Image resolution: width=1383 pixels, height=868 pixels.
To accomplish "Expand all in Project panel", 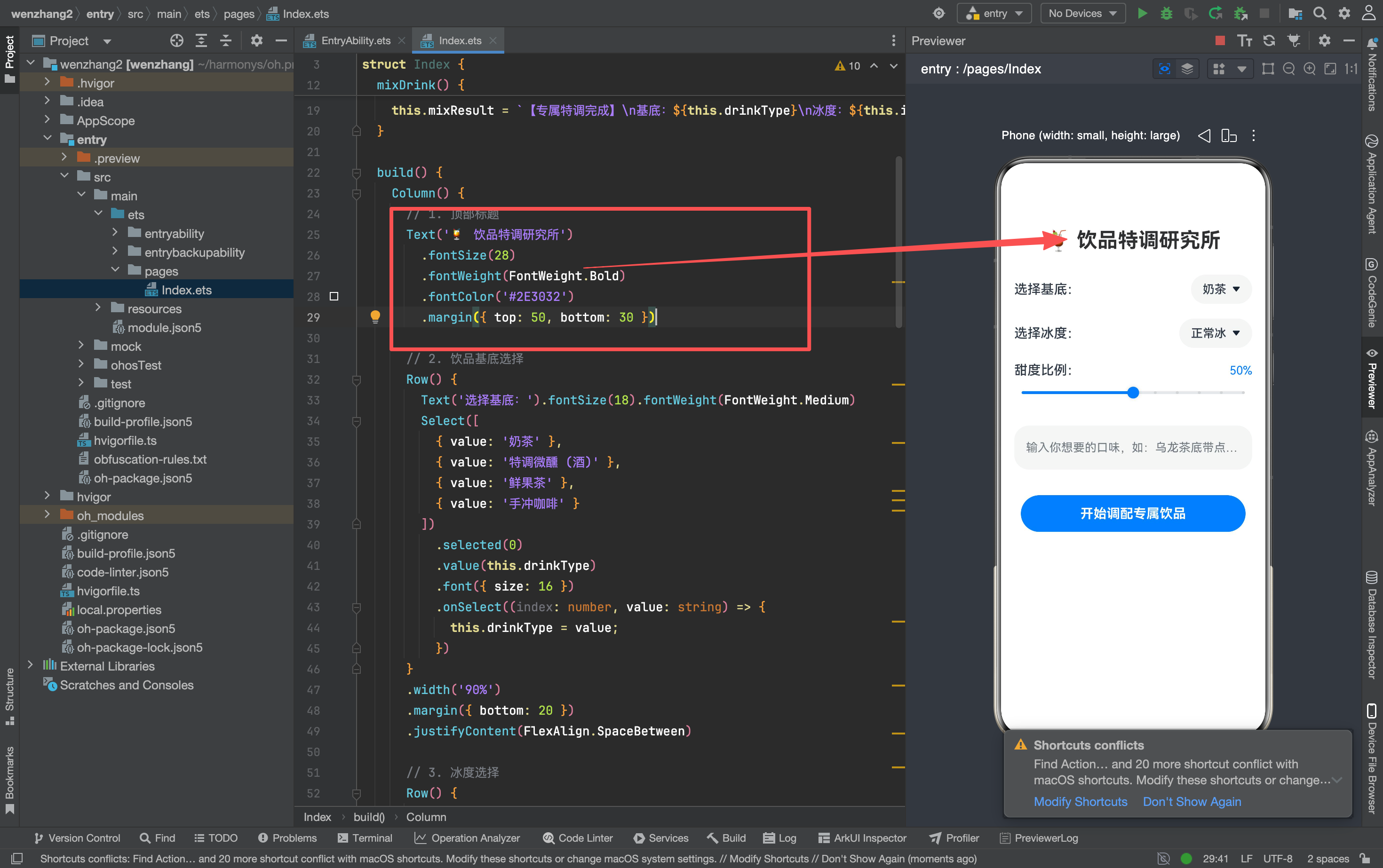I will tap(201, 41).
